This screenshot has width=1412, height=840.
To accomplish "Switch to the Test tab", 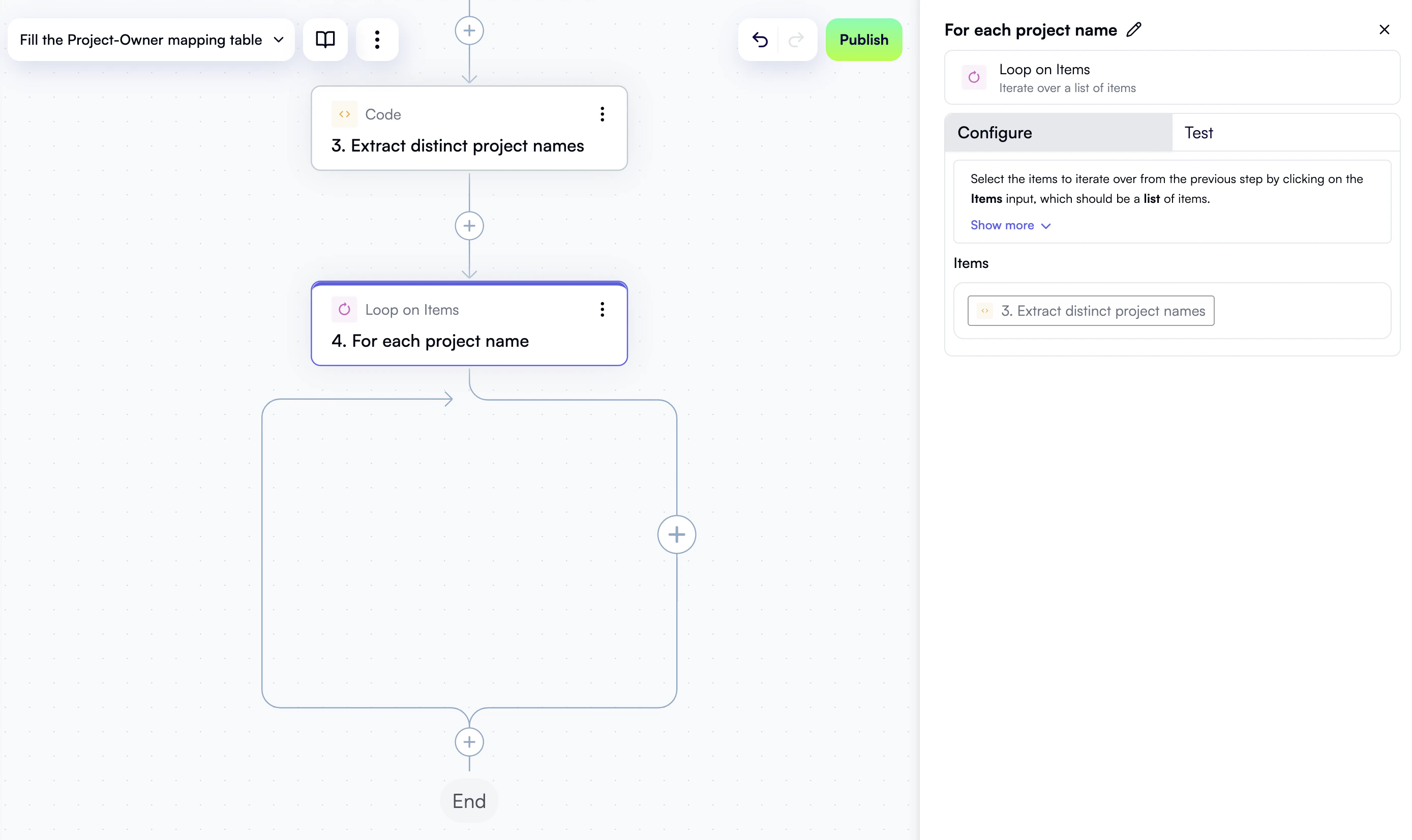I will coord(1198,132).
